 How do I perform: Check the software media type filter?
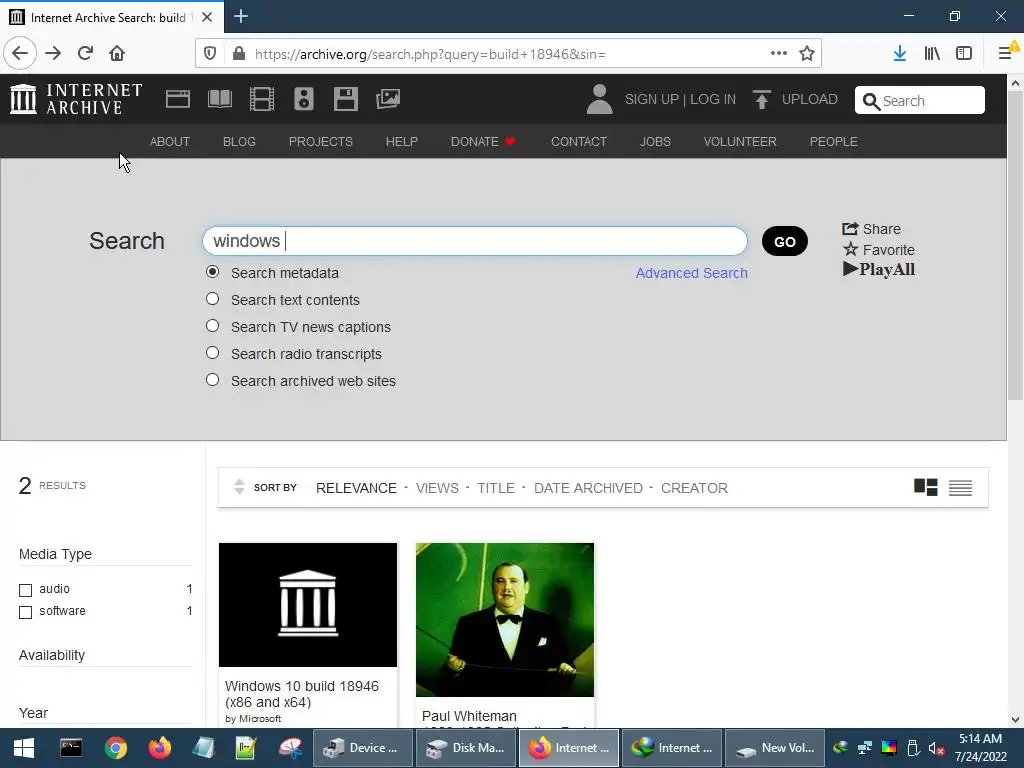pyautogui.click(x=25, y=612)
